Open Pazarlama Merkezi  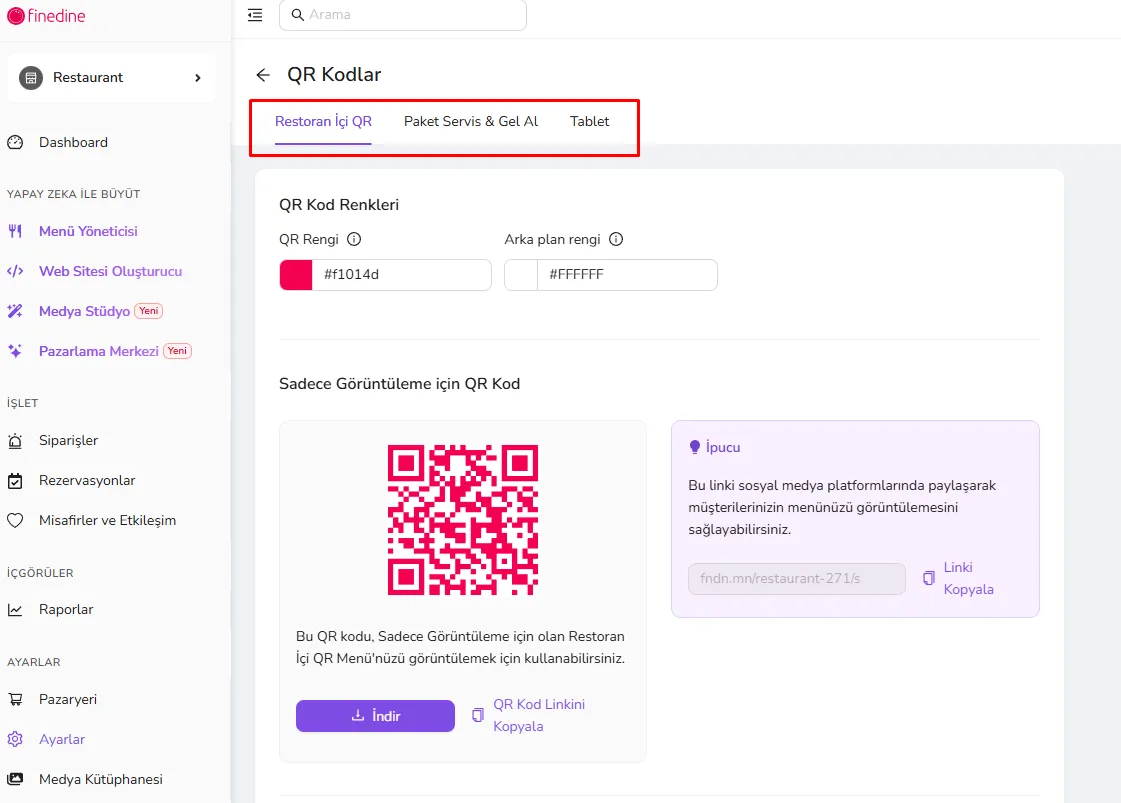[x=99, y=351]
